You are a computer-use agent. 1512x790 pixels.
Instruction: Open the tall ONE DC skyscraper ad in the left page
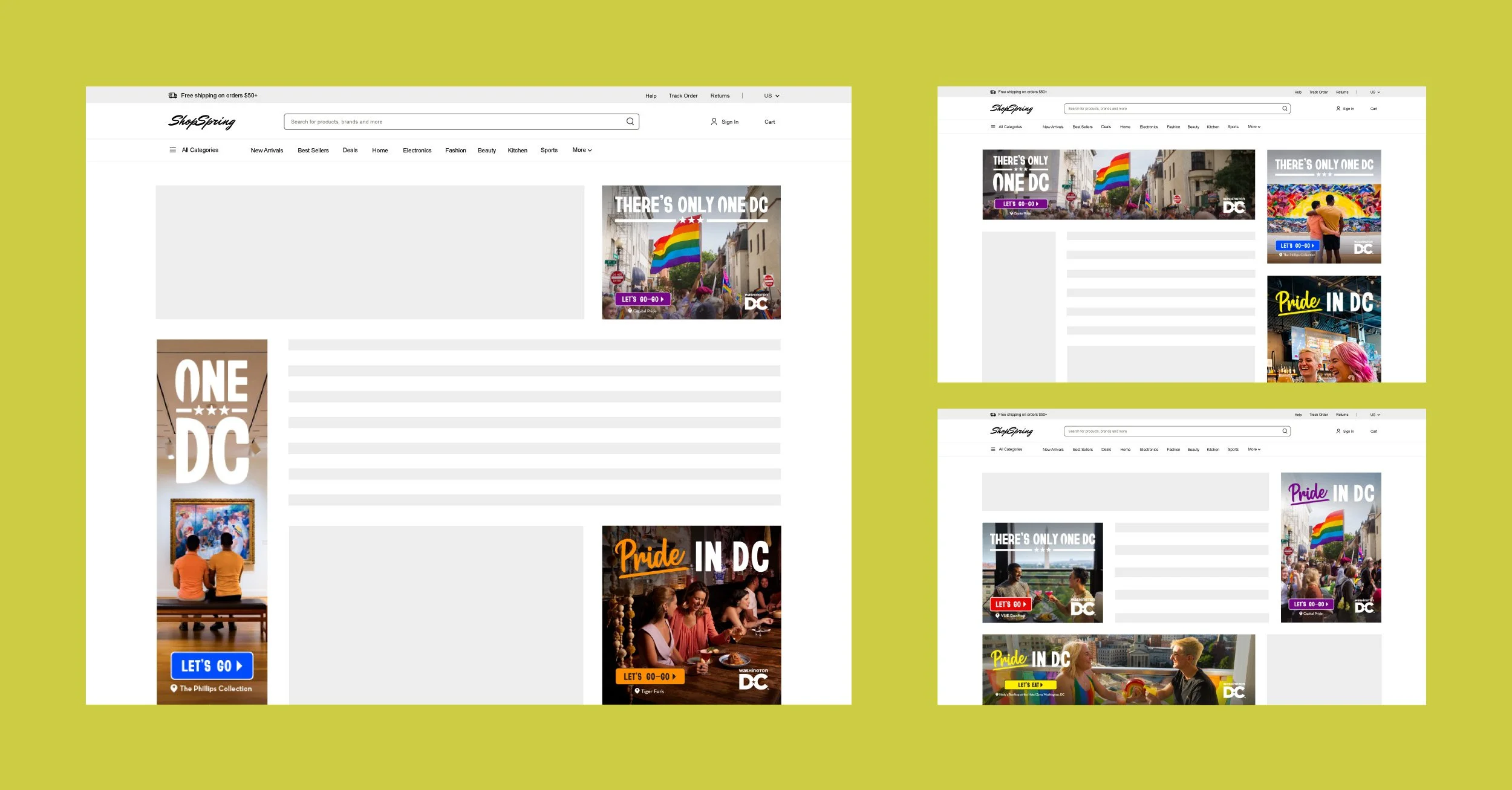(x=212, y=522)
